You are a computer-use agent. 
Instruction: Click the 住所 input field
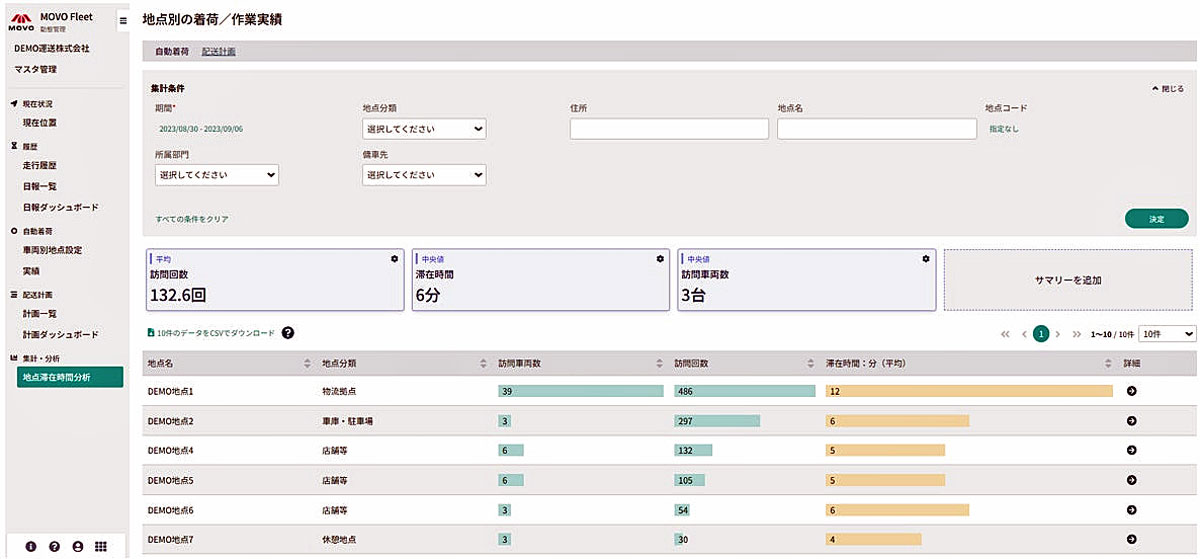click(669, 129)
